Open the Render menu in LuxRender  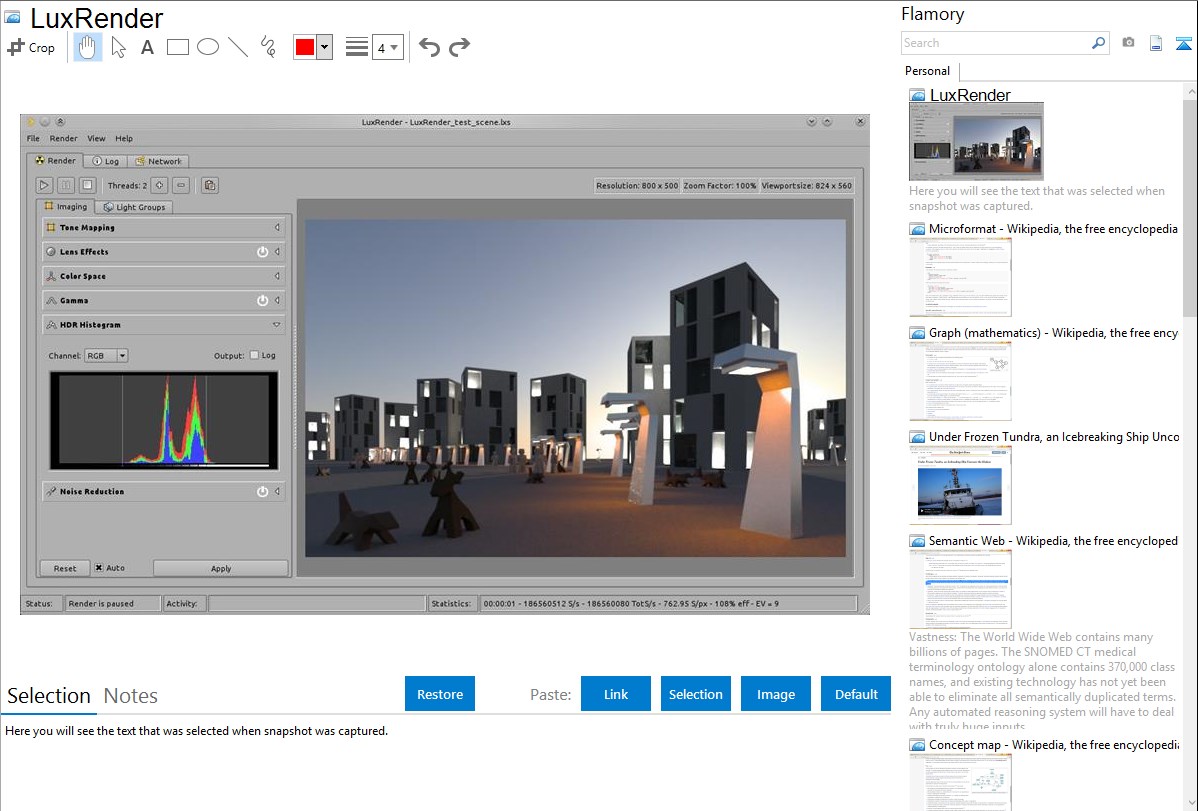(x=63, y=138)
